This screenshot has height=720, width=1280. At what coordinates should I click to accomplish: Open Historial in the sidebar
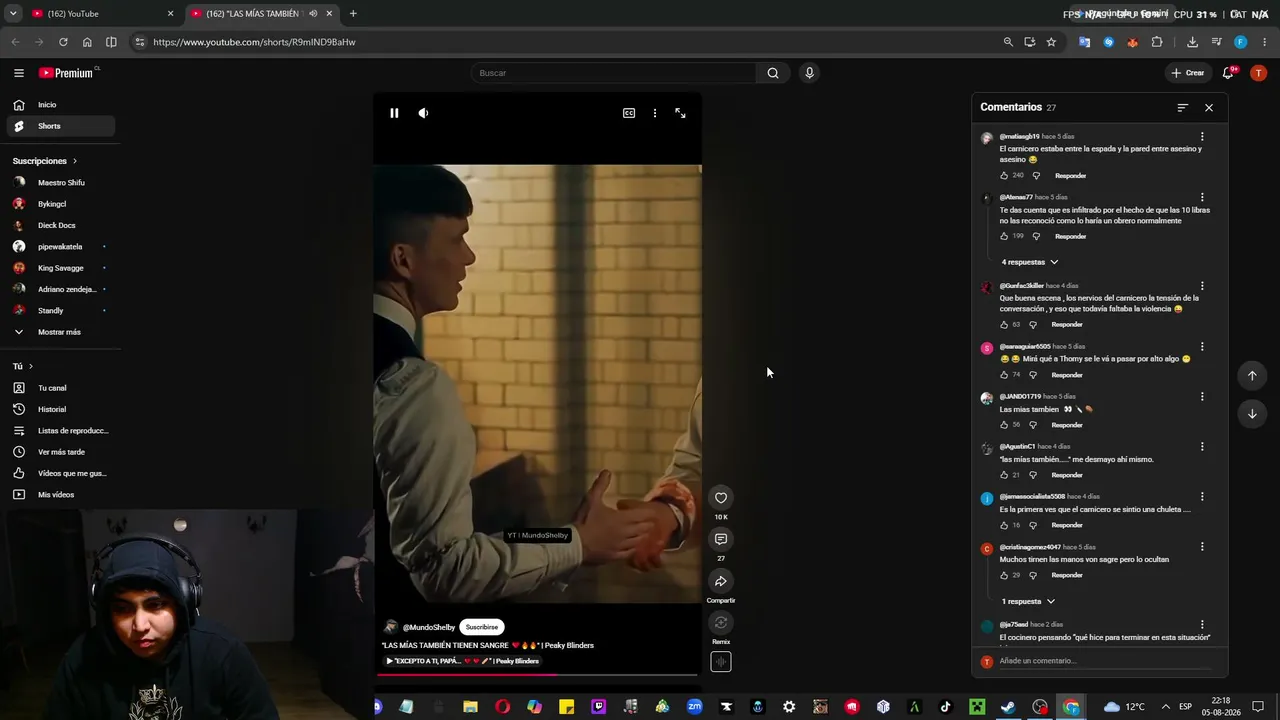(x=61, y=409)
